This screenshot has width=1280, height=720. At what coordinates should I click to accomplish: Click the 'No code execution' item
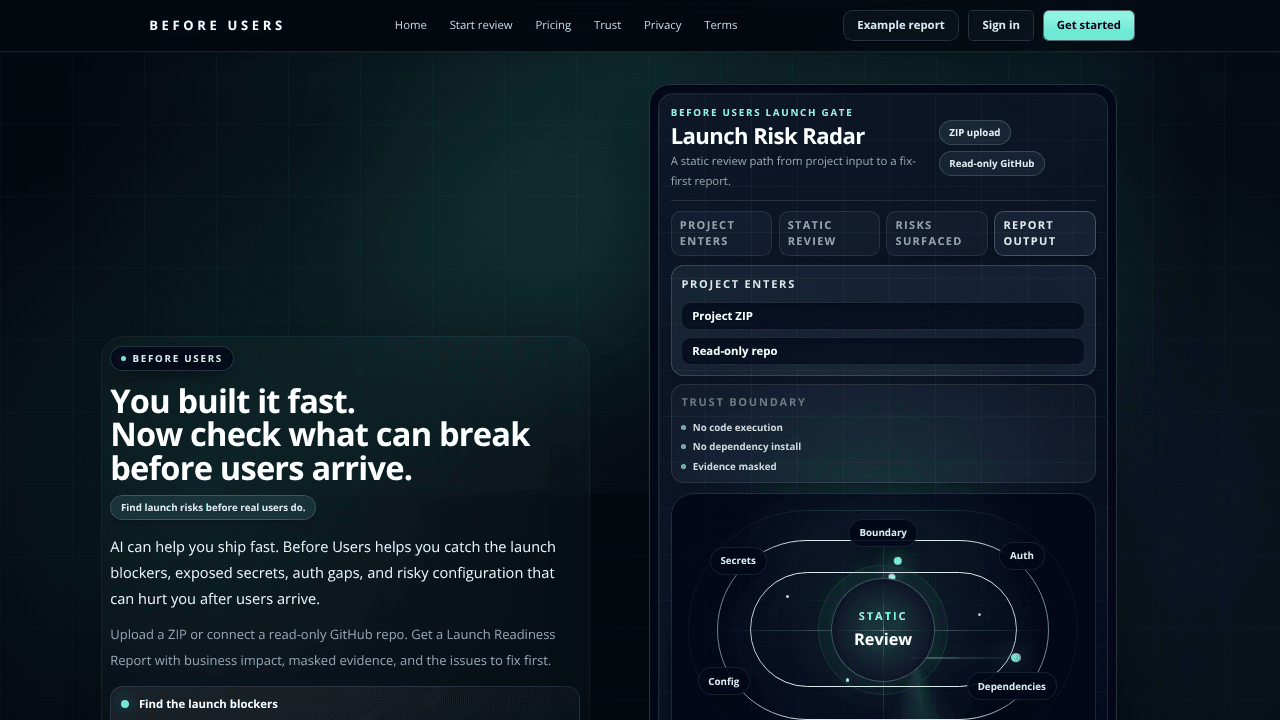(737, 427)
